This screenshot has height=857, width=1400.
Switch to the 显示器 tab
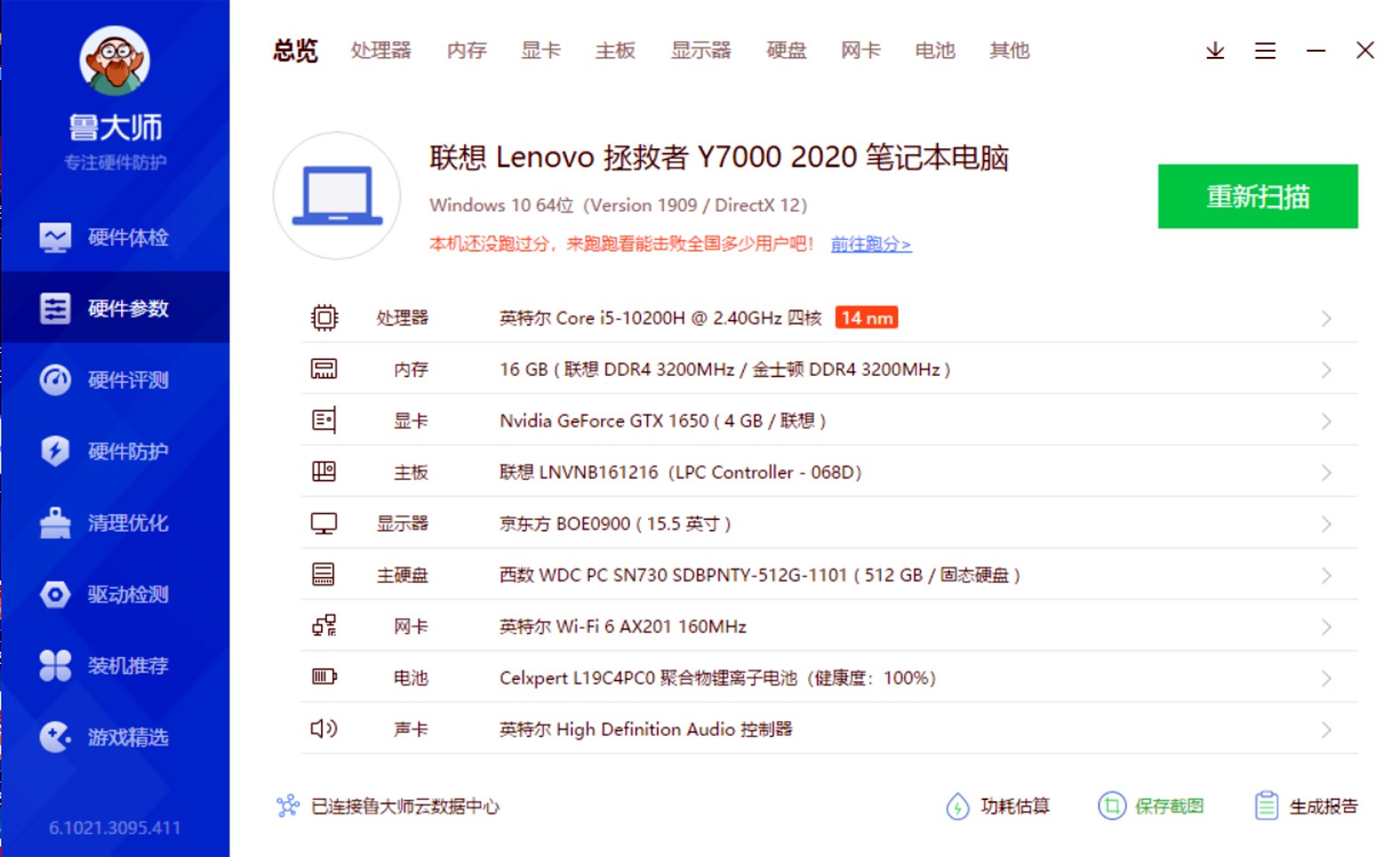coord(700,51)
